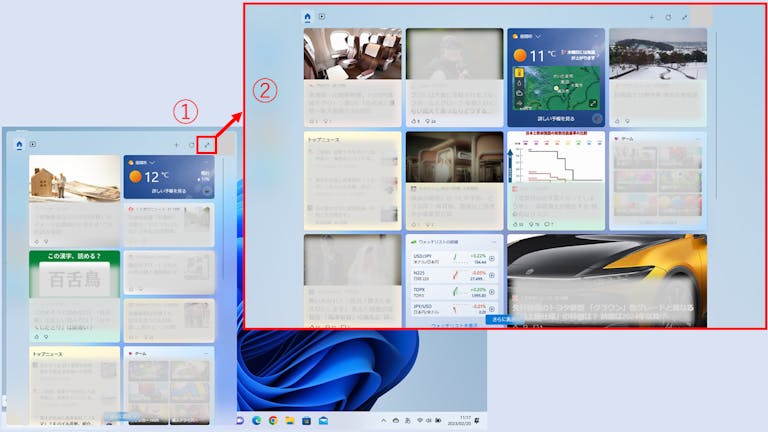Select wind layer on weather map
Screen dimensions: 768x432
tap(519, 103)
